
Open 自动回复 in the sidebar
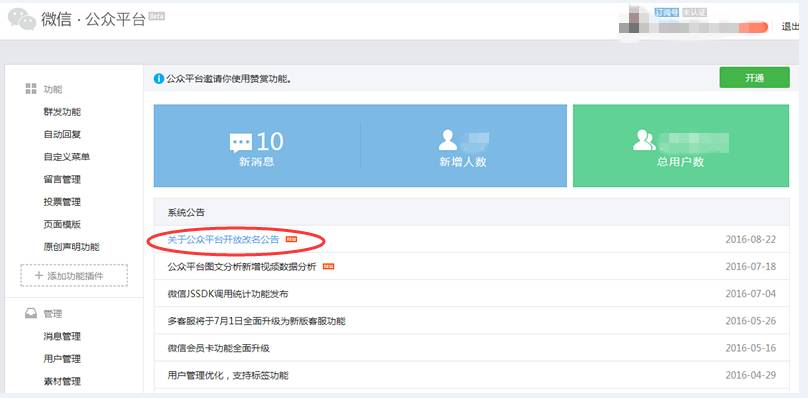(x=62, y=135)
